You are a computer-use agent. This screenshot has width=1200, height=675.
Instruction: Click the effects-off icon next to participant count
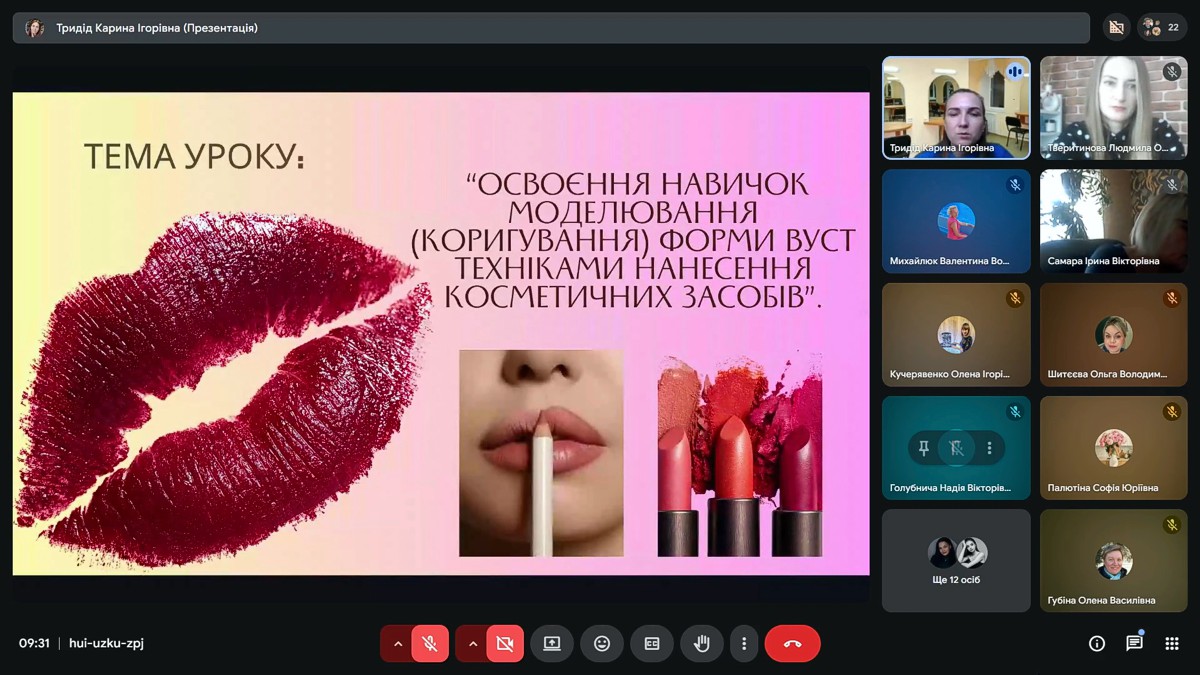pyautogui.click(x=1117, y=28)
